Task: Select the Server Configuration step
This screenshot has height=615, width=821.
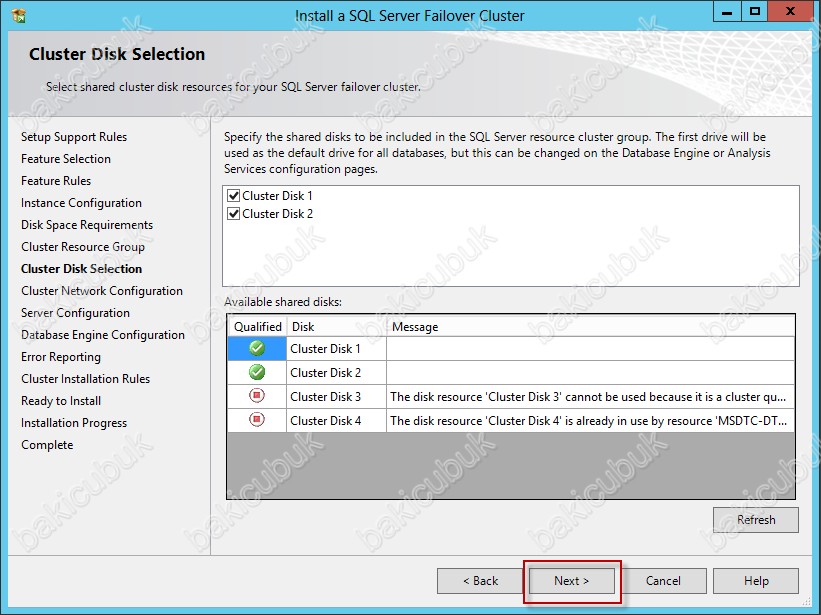Action: 75,313
